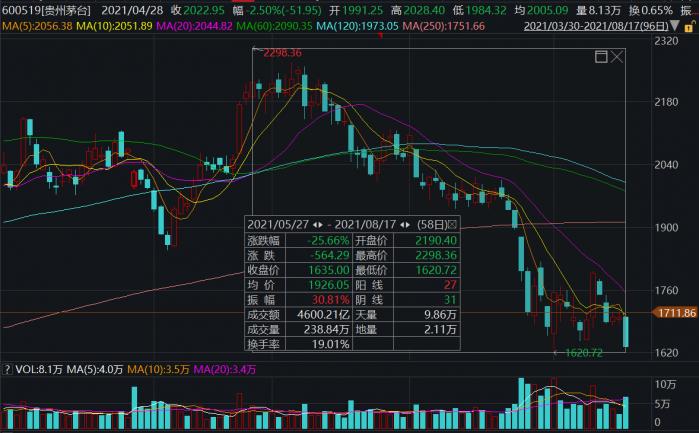699x433 pixels.
Task: Click the 2298.36 high price annotation
Action: click(x=282, y=53)
